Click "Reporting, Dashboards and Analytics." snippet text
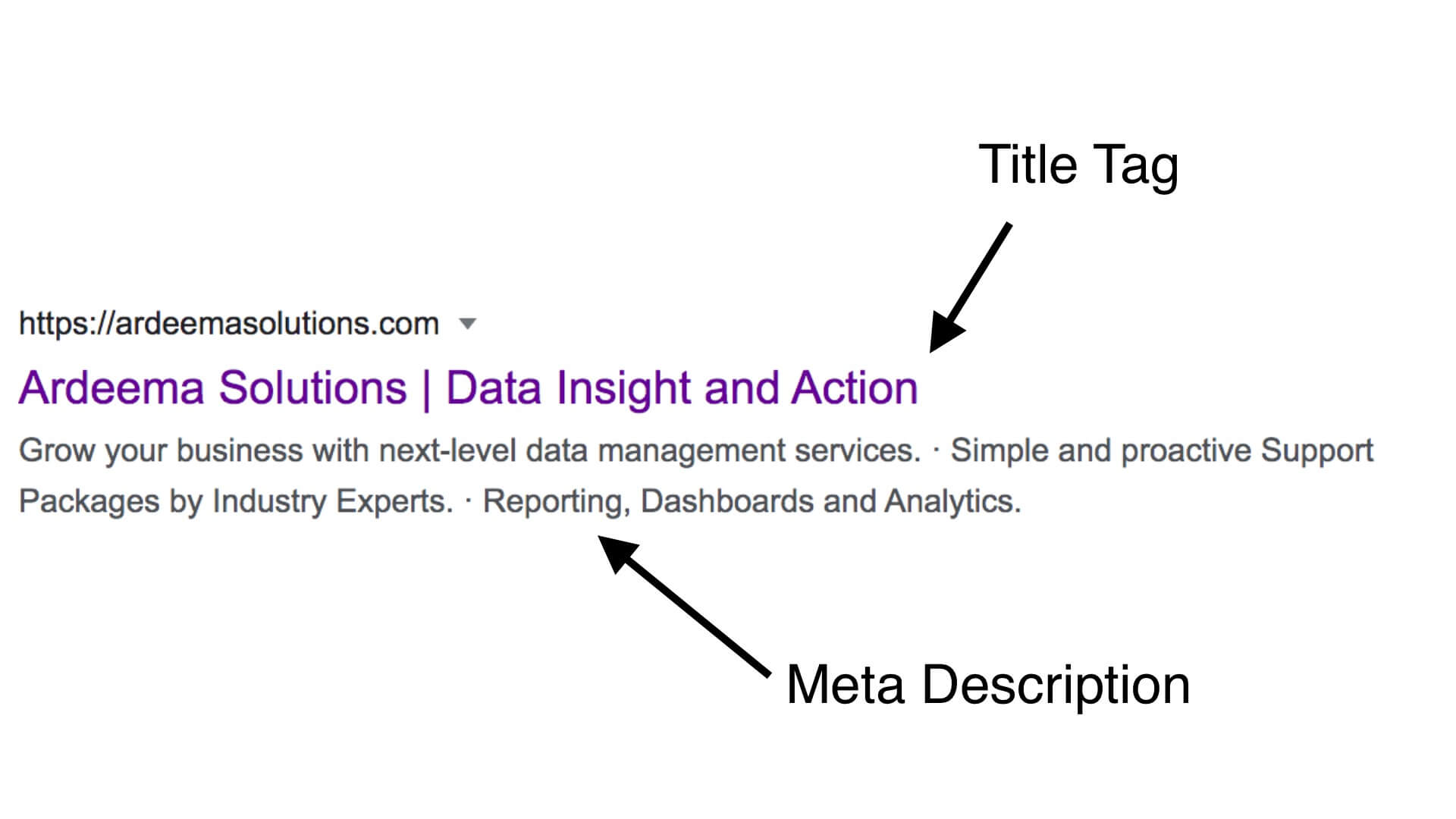Viewport: 1456px width, 819px height. (752, 501)
